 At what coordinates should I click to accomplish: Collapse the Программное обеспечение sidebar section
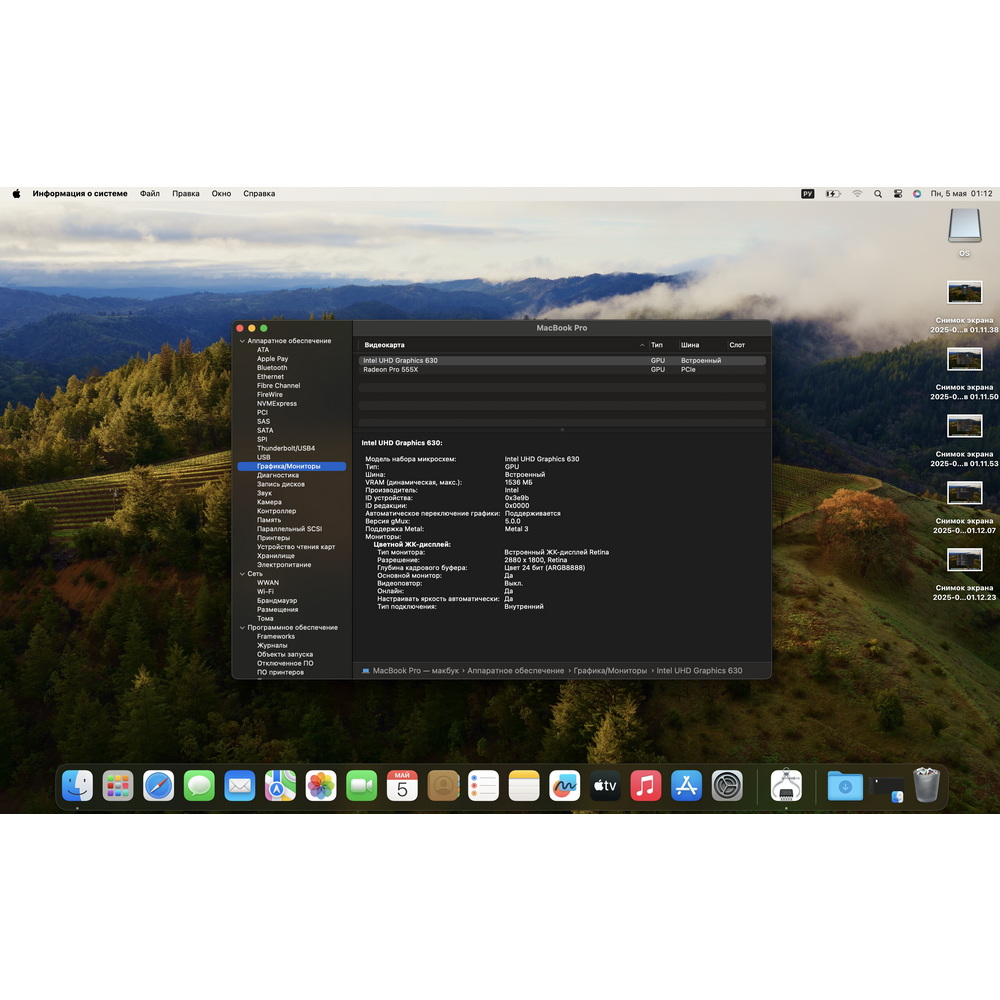[x=242, y=628]
